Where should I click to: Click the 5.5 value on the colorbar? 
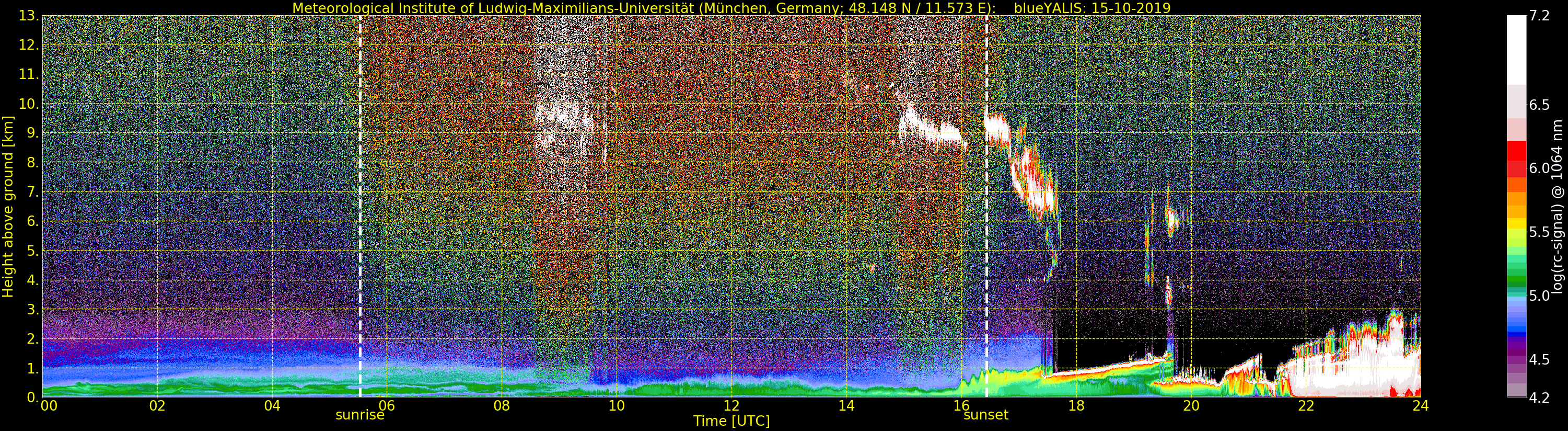[x=1539, y=232]
